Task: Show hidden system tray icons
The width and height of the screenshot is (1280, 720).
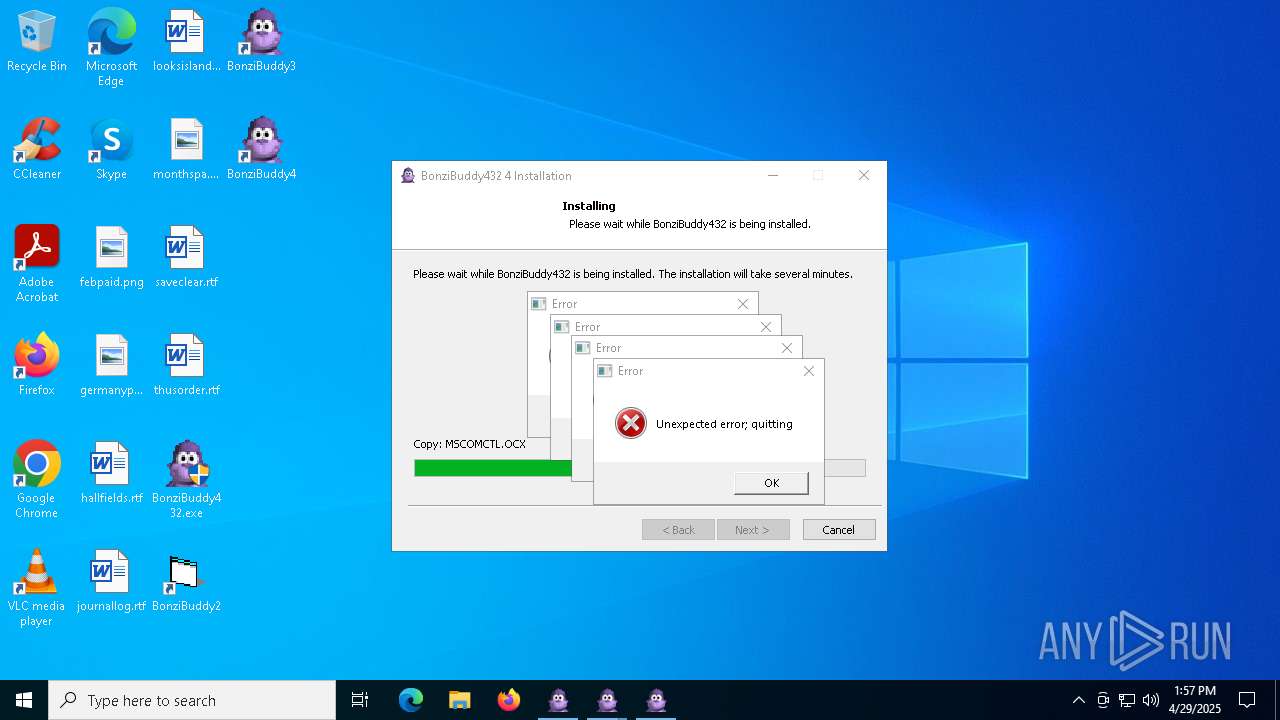Action: pyautogui.click(x=1078, y=700)
